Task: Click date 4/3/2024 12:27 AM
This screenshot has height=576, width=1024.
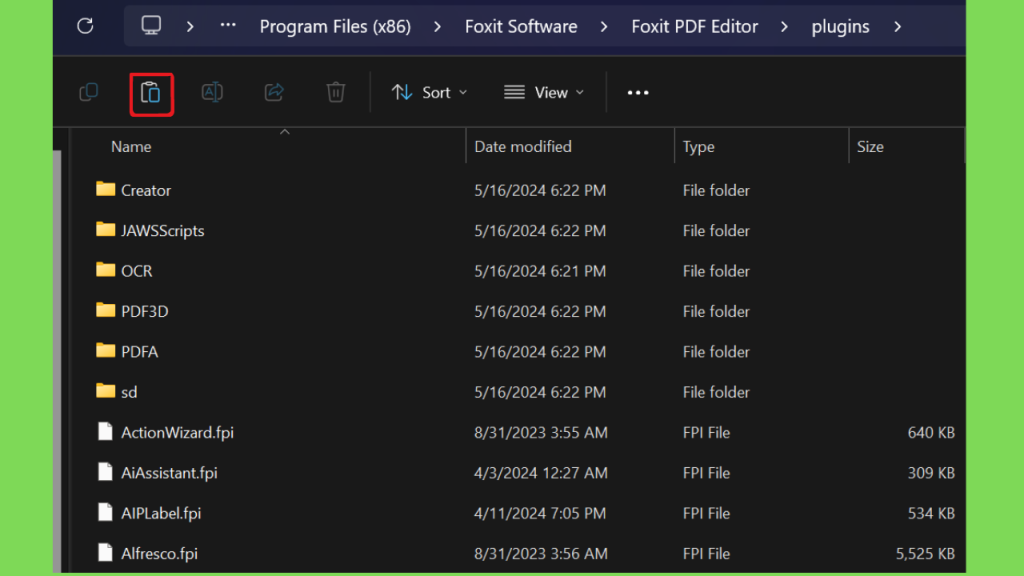Action: coord(541,473)
